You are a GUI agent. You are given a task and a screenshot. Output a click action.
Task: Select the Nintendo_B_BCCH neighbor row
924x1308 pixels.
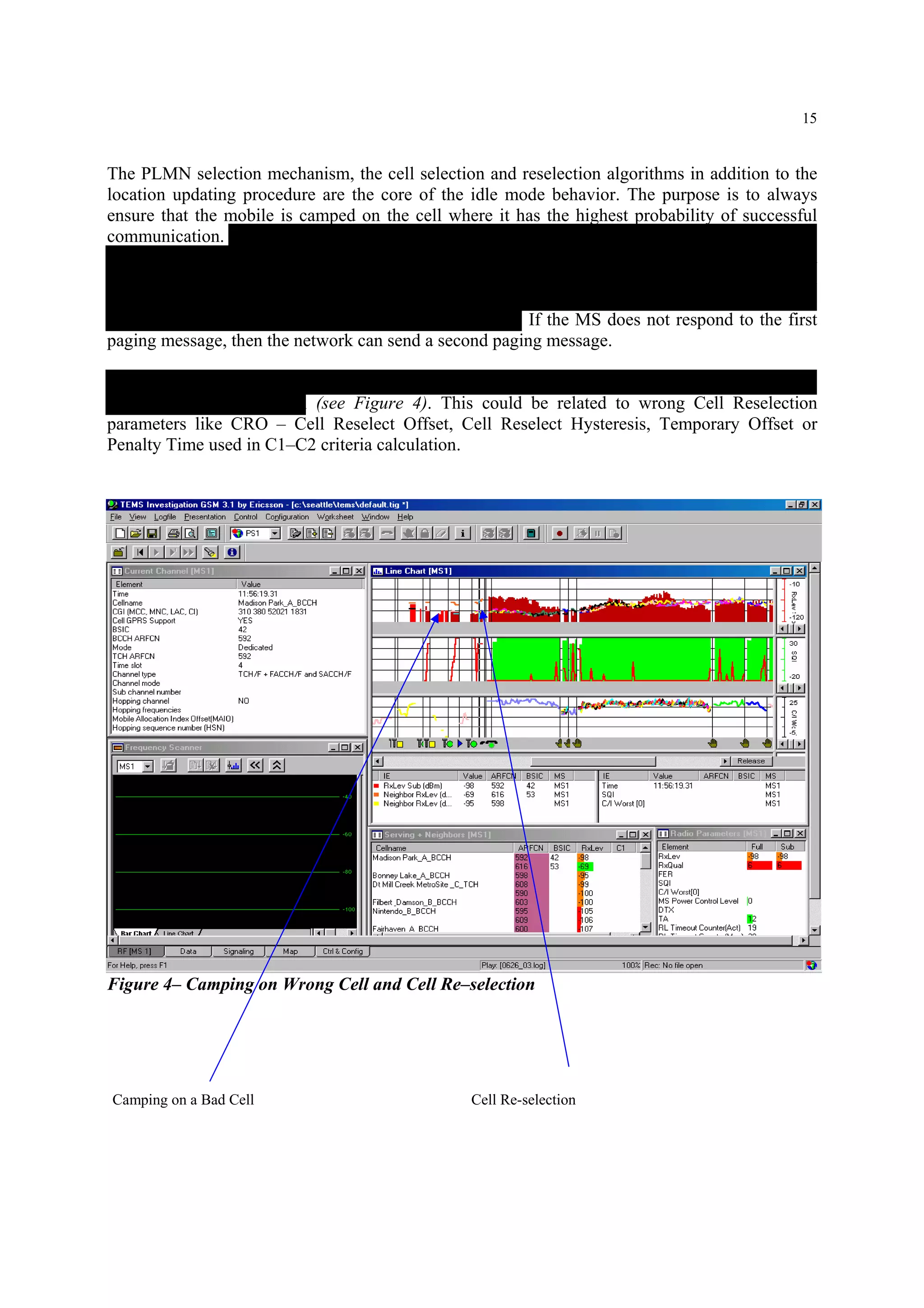click(506, 911)
